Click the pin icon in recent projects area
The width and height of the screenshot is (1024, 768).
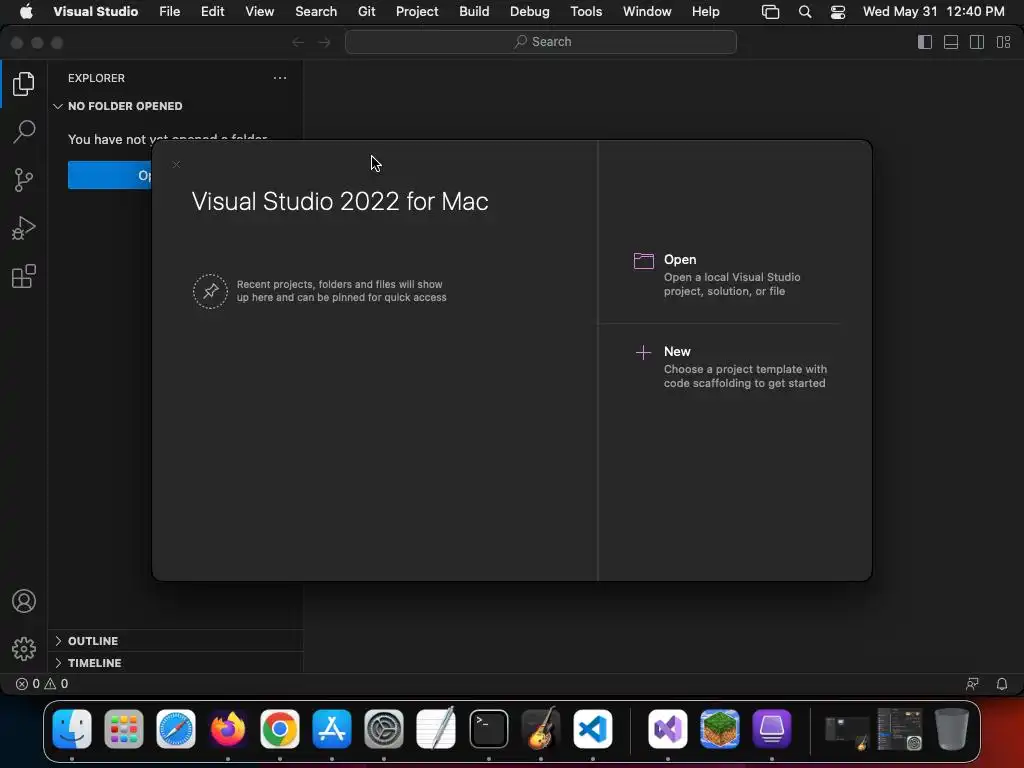[210, 291]
